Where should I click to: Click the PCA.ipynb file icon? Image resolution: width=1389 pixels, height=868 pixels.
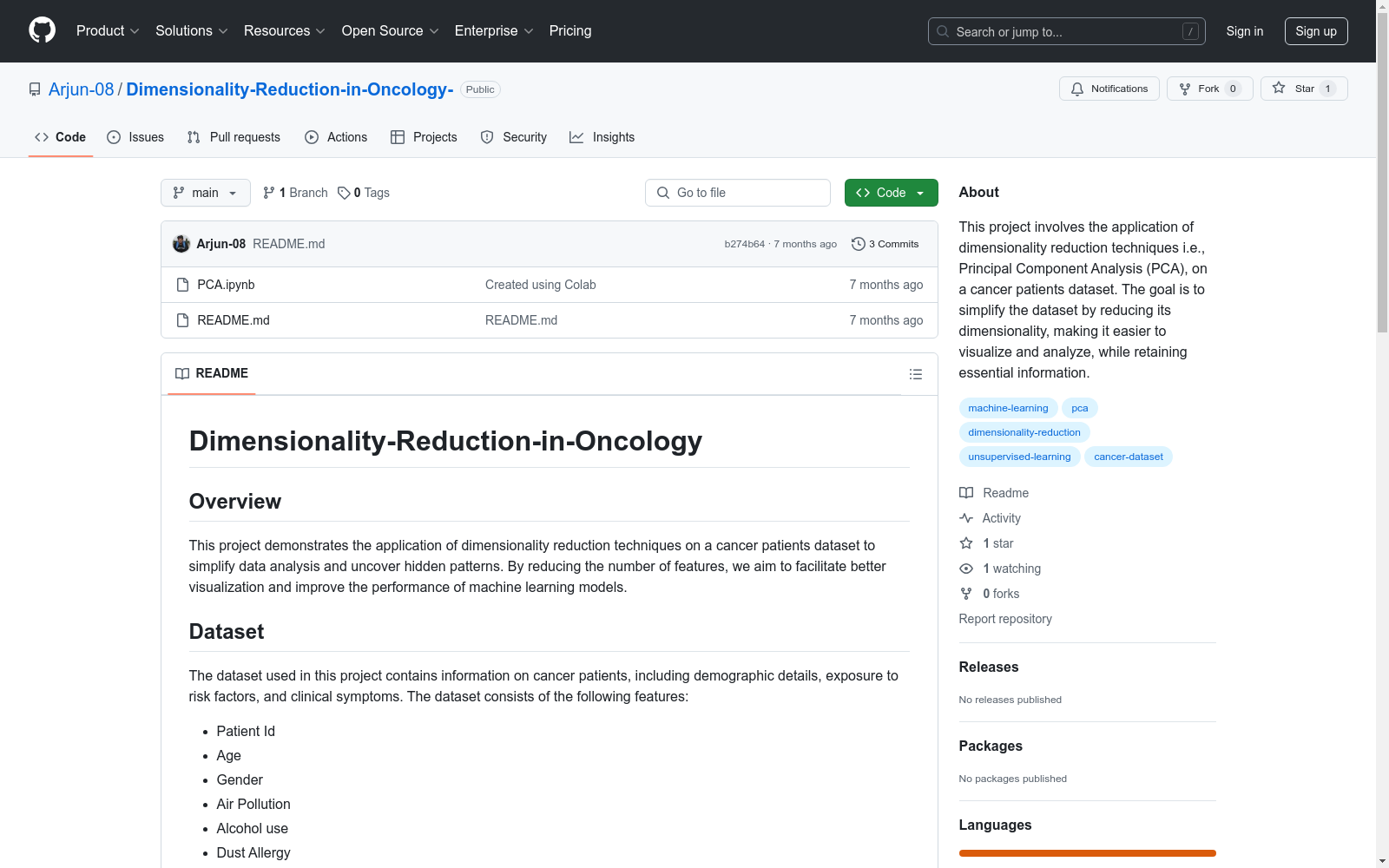(x=182, y=285)
